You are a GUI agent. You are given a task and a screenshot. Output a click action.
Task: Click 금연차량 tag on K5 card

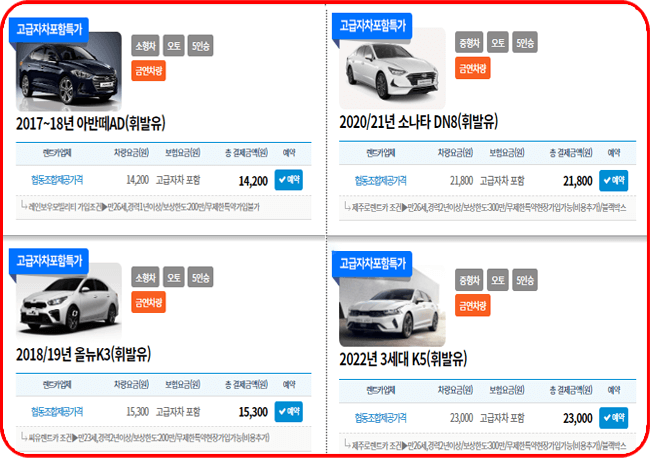pos(473,305)
